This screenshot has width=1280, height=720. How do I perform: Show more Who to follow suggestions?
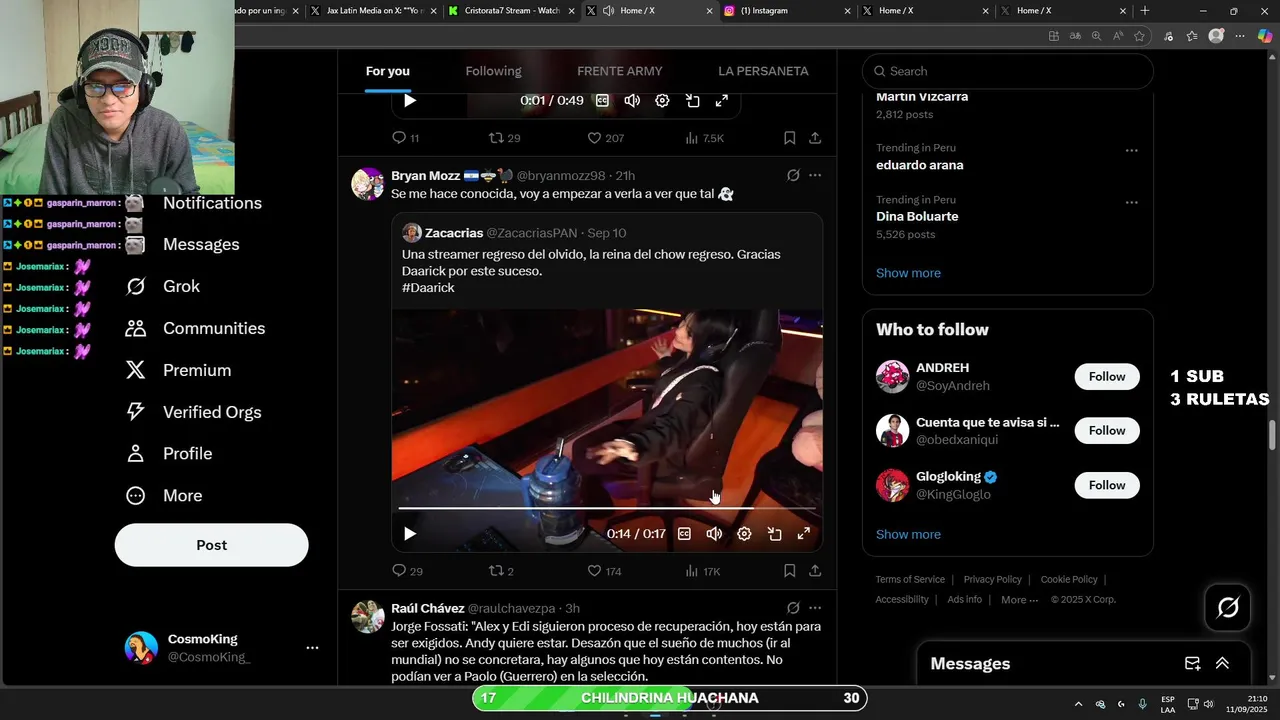[x=908, y=535]
